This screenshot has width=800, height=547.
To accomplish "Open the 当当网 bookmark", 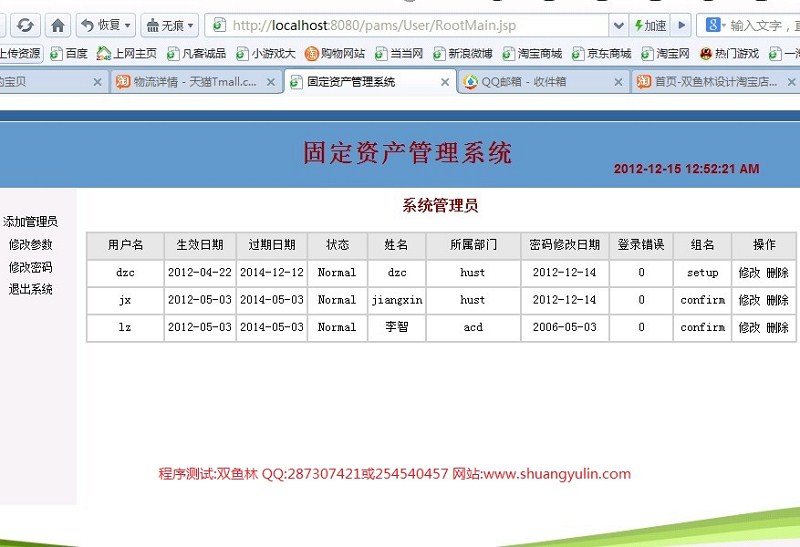I will click(x=399, y=53).
